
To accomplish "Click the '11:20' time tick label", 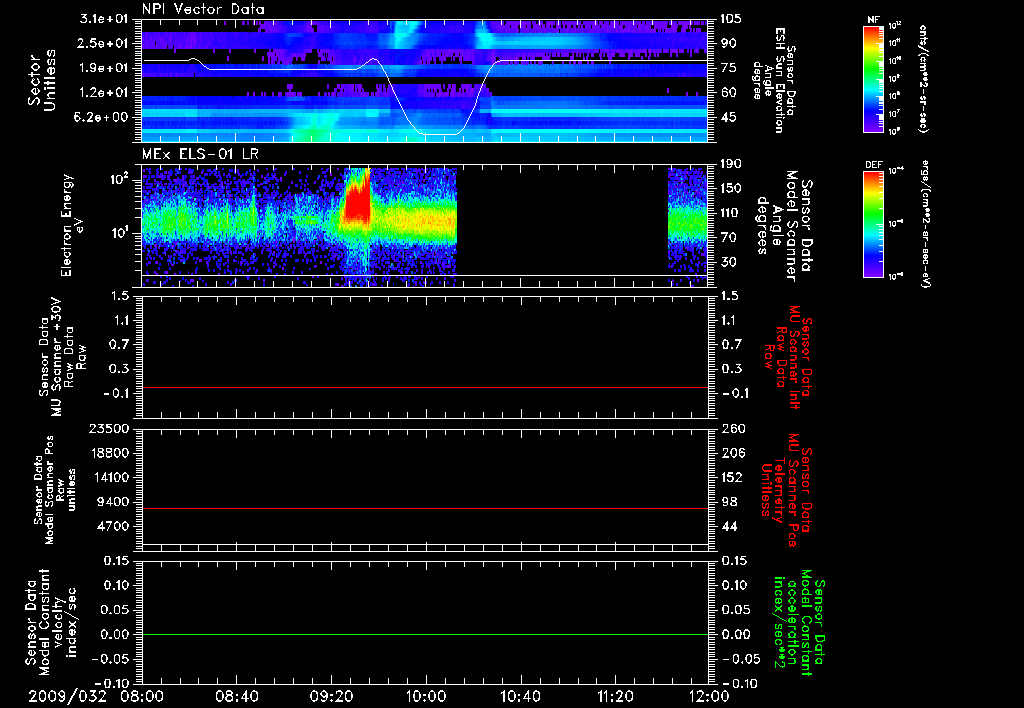I will (615, 696).
